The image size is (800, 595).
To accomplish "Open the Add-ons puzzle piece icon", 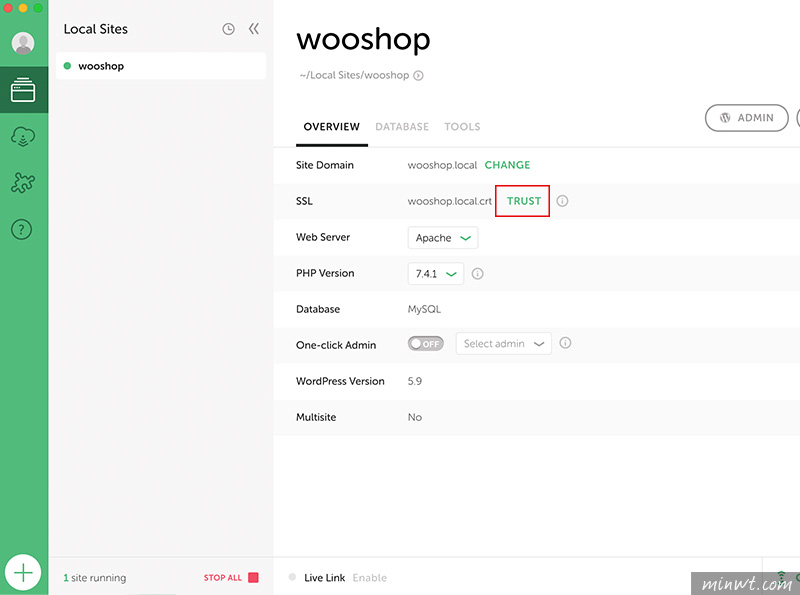I will point(23,182).
